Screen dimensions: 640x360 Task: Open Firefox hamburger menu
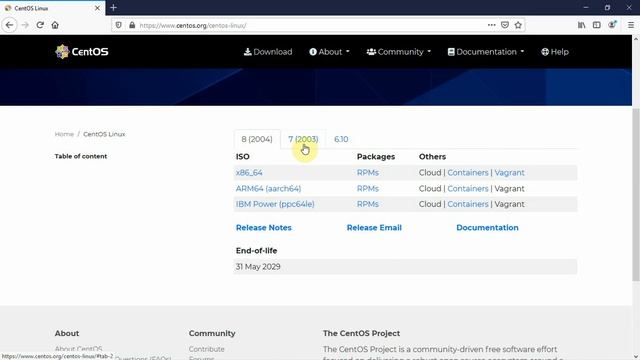click(631, 25)
